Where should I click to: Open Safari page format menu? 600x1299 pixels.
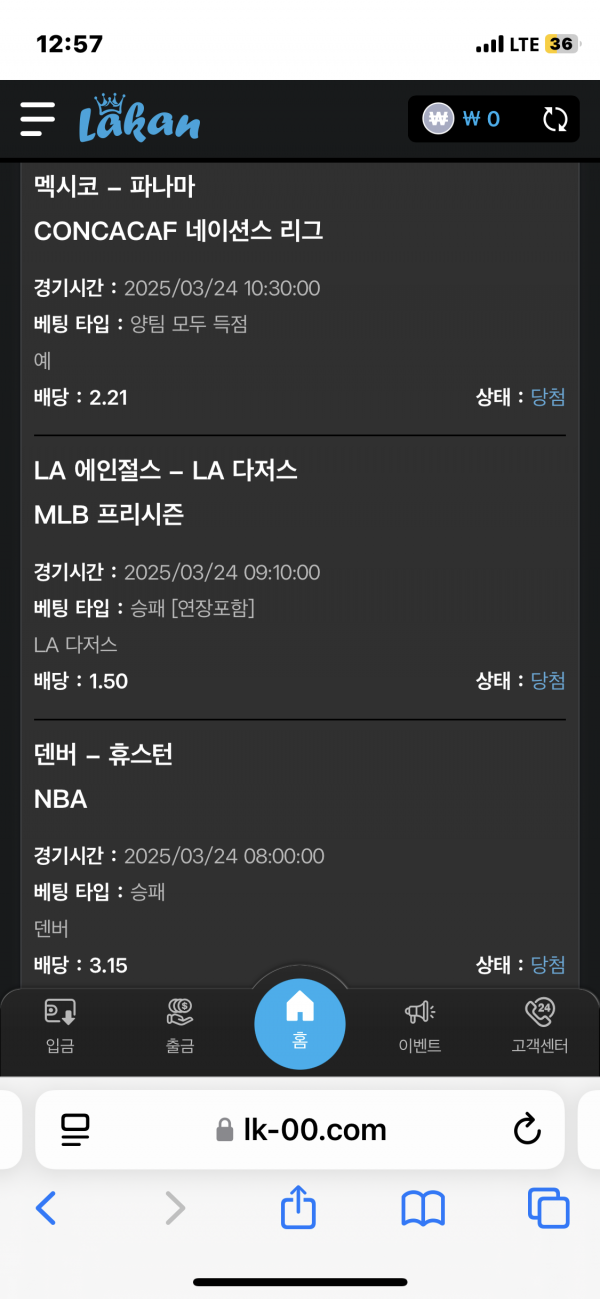75,1130
